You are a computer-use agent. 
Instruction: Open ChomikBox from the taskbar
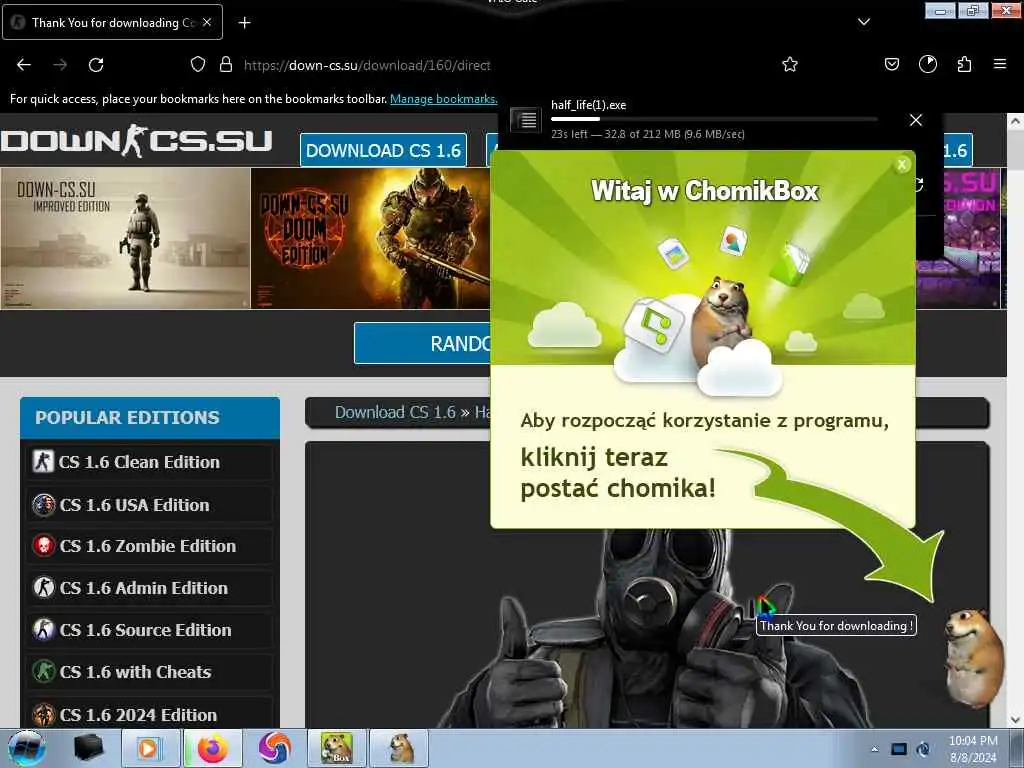coord(337,748)
